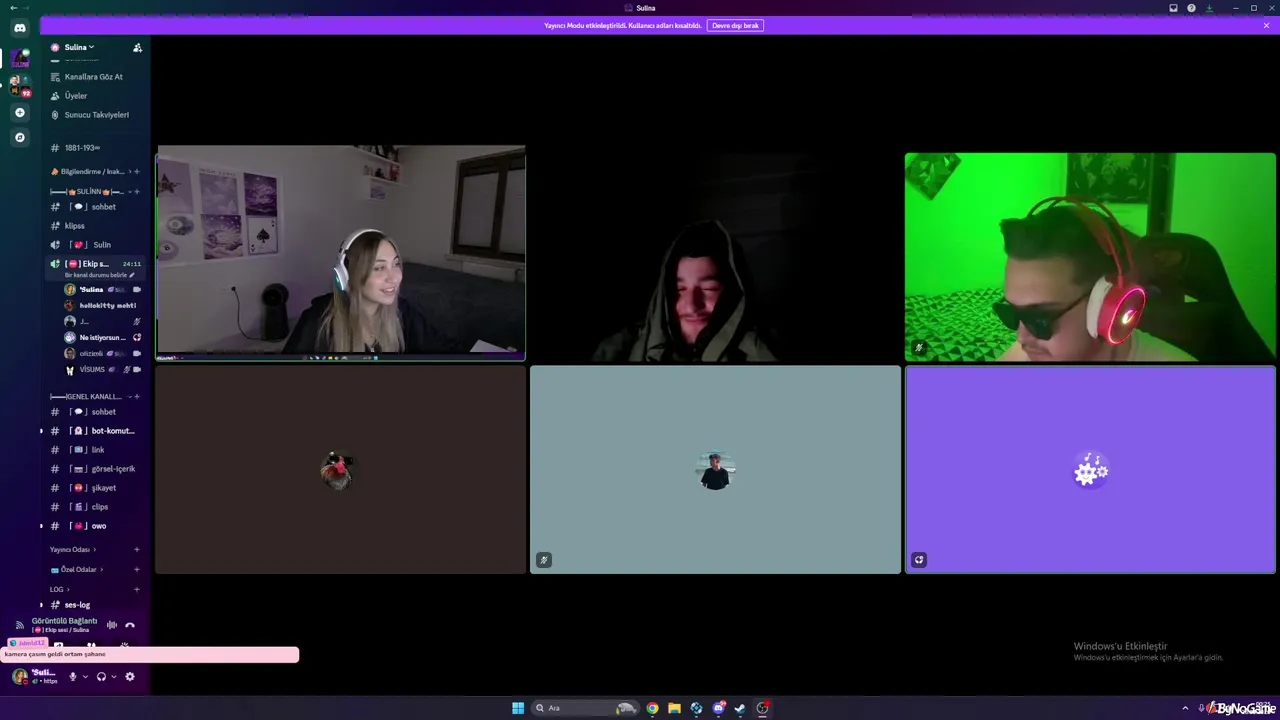Open the 1881-193∞ channel

[x=82, y=148]
